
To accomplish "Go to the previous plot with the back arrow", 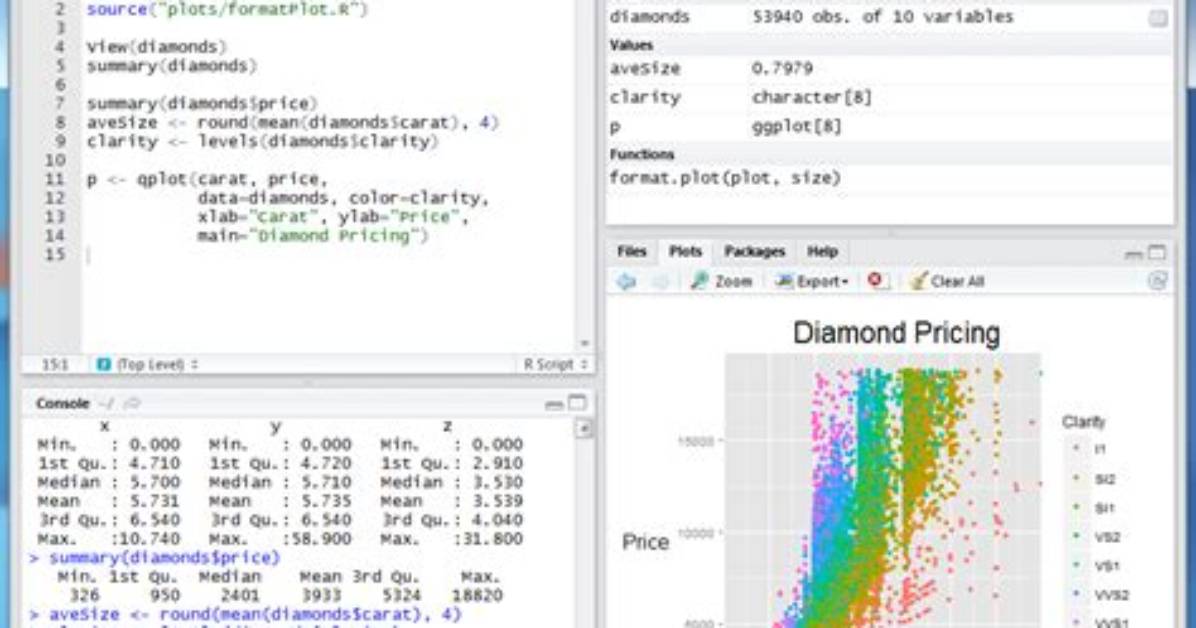I will coord(626,282).
